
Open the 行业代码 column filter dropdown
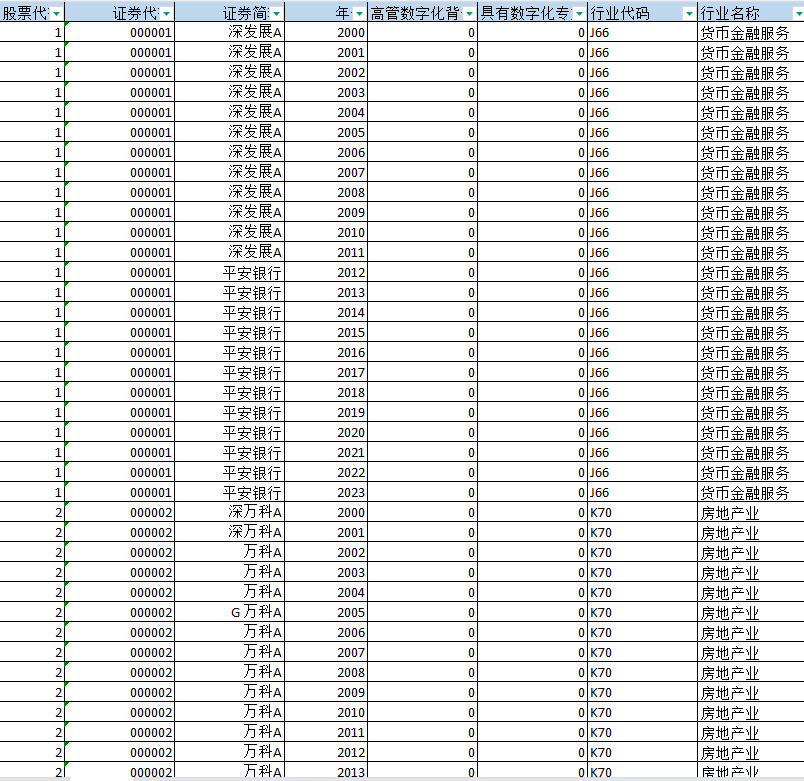(x=688, y=13)
